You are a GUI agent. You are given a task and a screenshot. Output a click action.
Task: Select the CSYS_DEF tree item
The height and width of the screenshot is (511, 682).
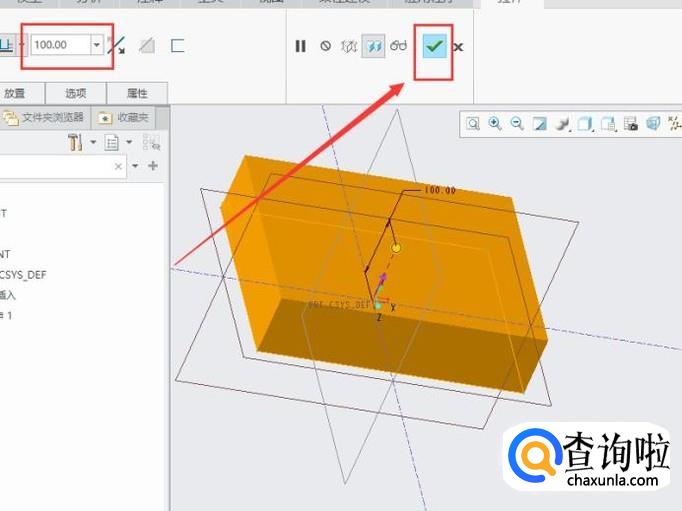click(x=23, y=275)
